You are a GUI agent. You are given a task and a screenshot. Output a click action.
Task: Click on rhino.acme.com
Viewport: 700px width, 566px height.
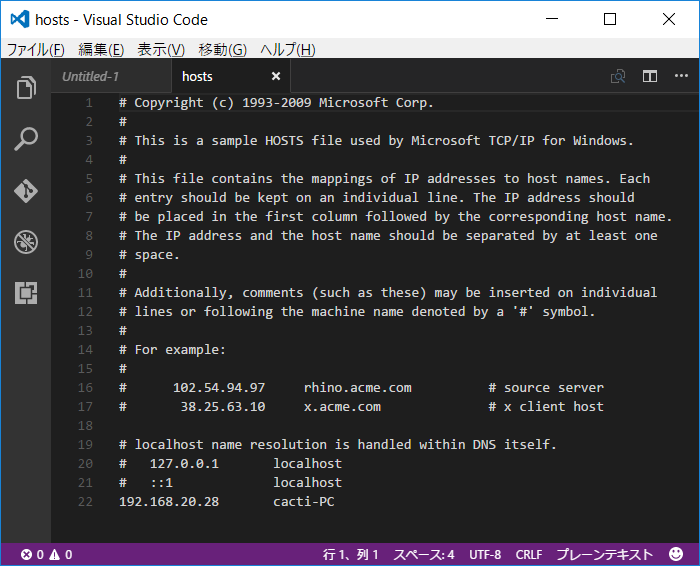pyautogui.click(x=358, y=387)
